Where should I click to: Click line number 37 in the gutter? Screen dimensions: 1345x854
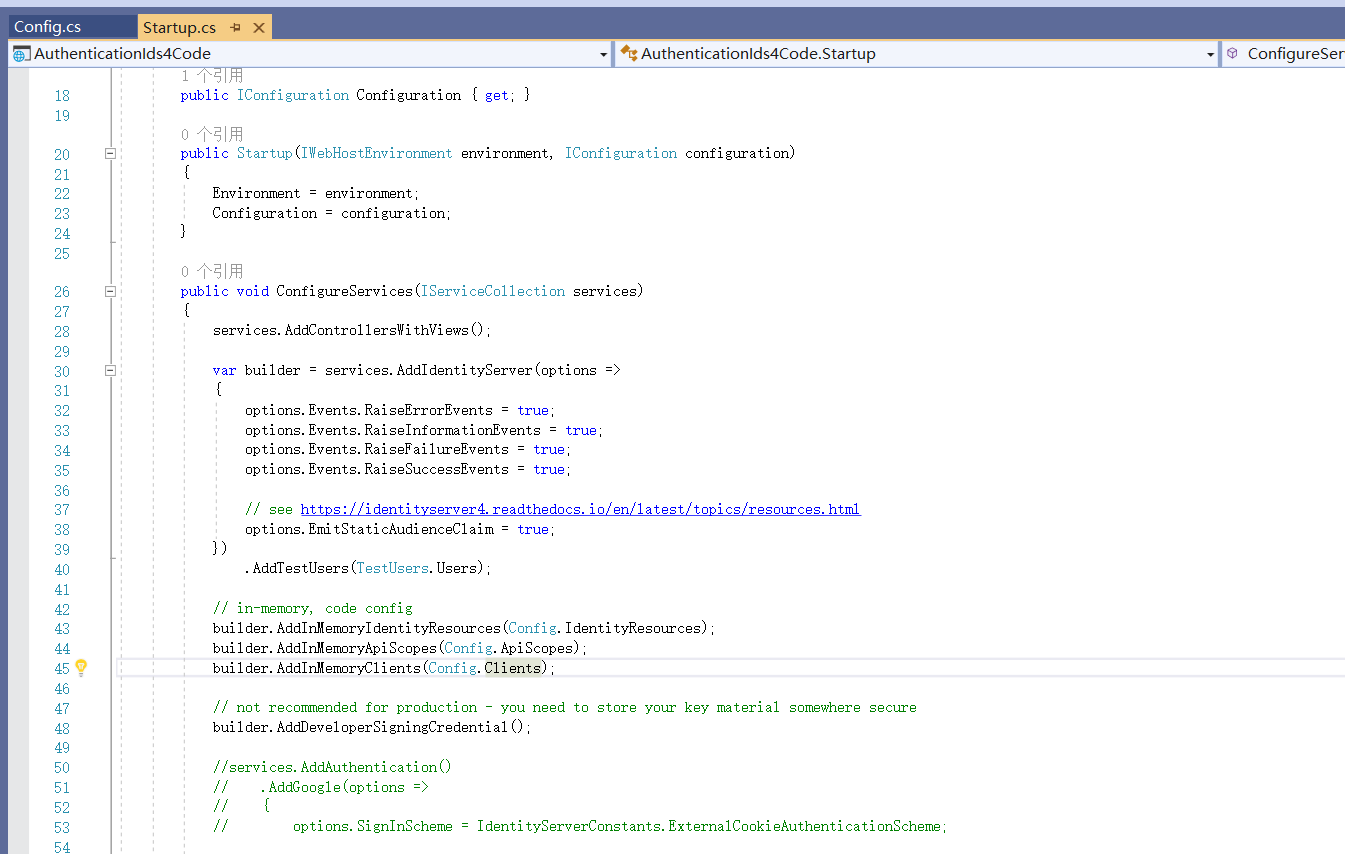(62, 509)
